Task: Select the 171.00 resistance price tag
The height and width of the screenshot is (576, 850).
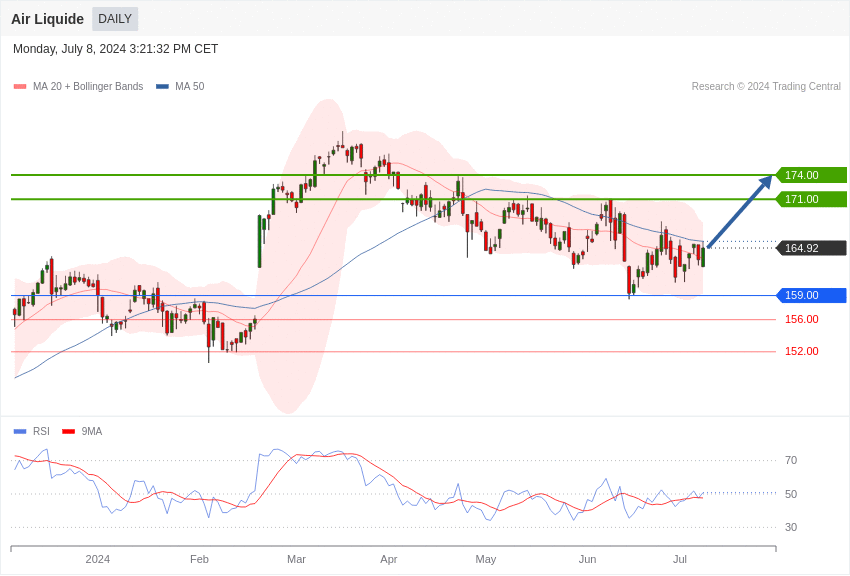Action: point(811,199)
